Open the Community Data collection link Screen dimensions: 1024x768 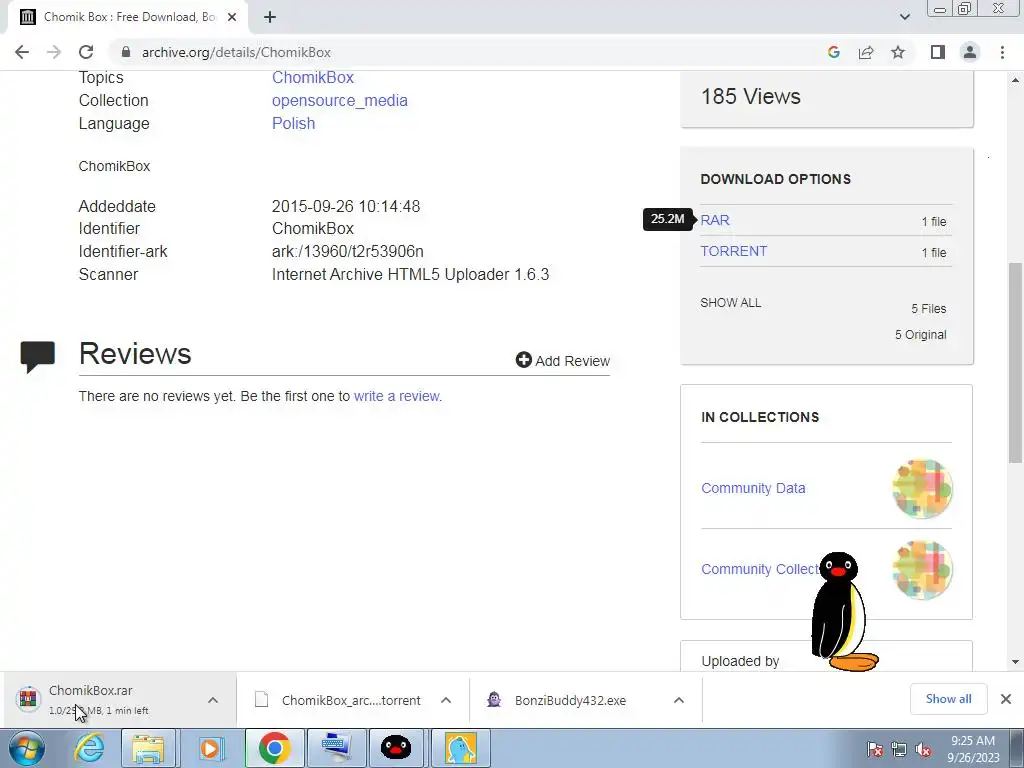(x=753, y=488)
